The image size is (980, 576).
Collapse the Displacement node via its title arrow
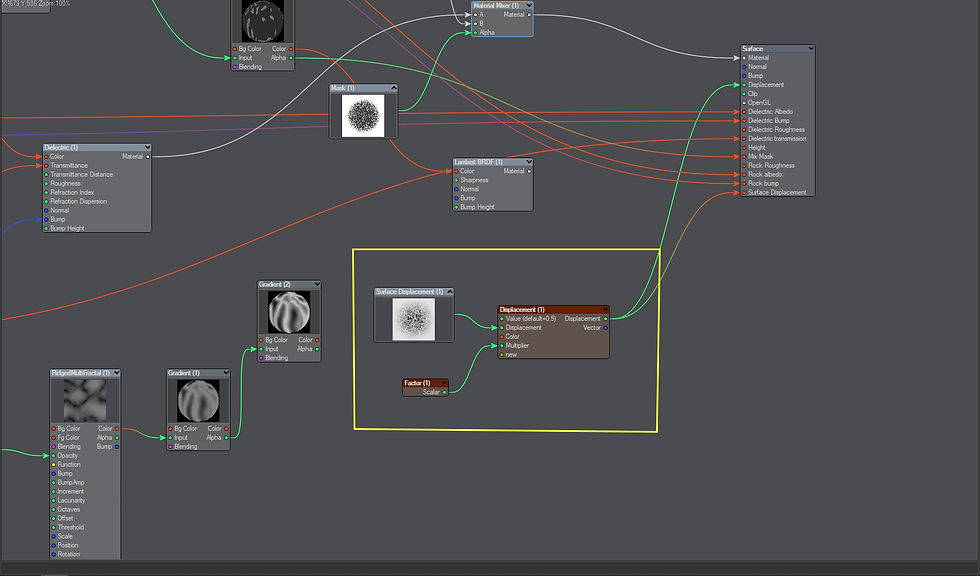(605, 308)
